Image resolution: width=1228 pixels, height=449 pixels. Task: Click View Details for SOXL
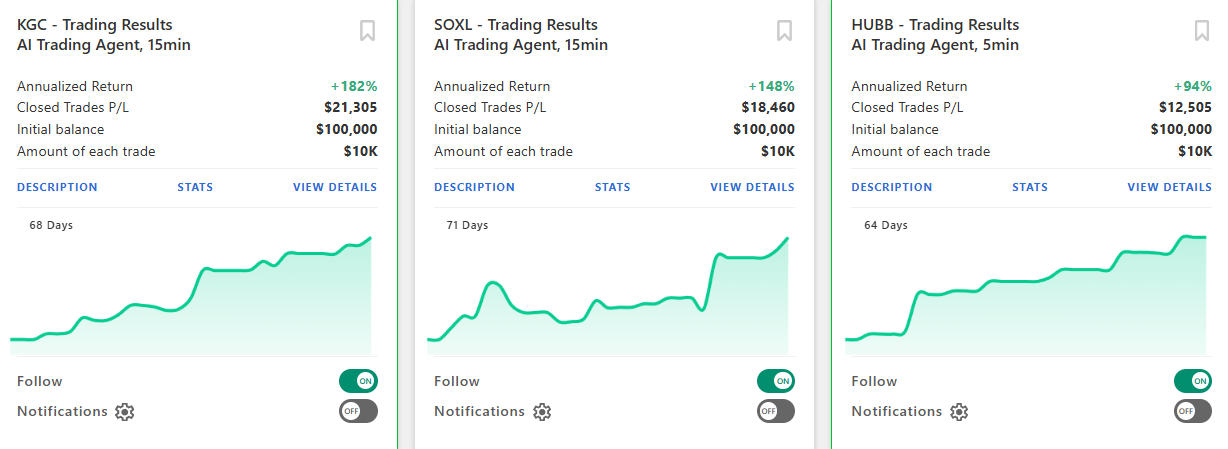[752, 187]
